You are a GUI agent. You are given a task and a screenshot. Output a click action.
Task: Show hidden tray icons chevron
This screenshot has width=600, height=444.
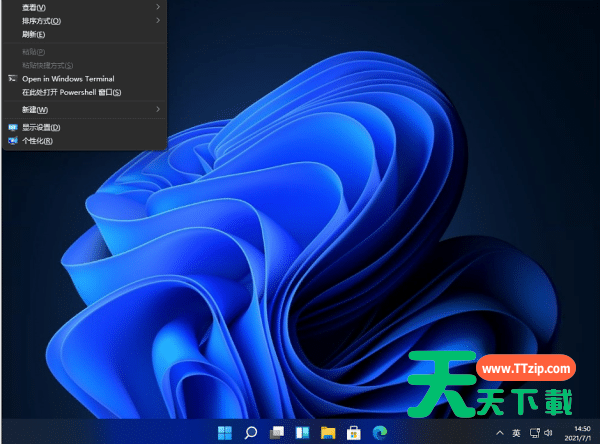tap(500, 433)
